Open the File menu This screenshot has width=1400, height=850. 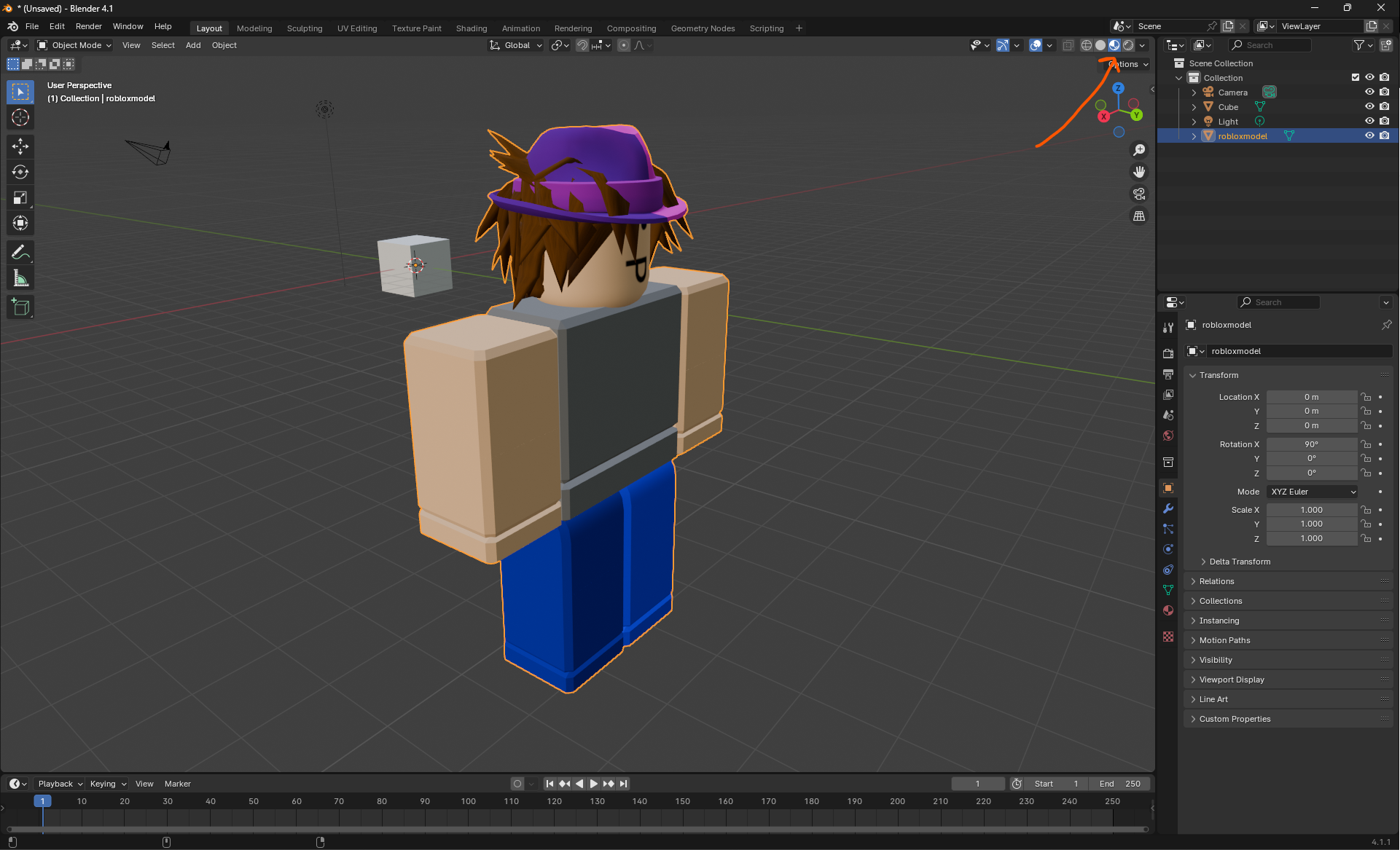pyautogui.click(x=32, y=26)
